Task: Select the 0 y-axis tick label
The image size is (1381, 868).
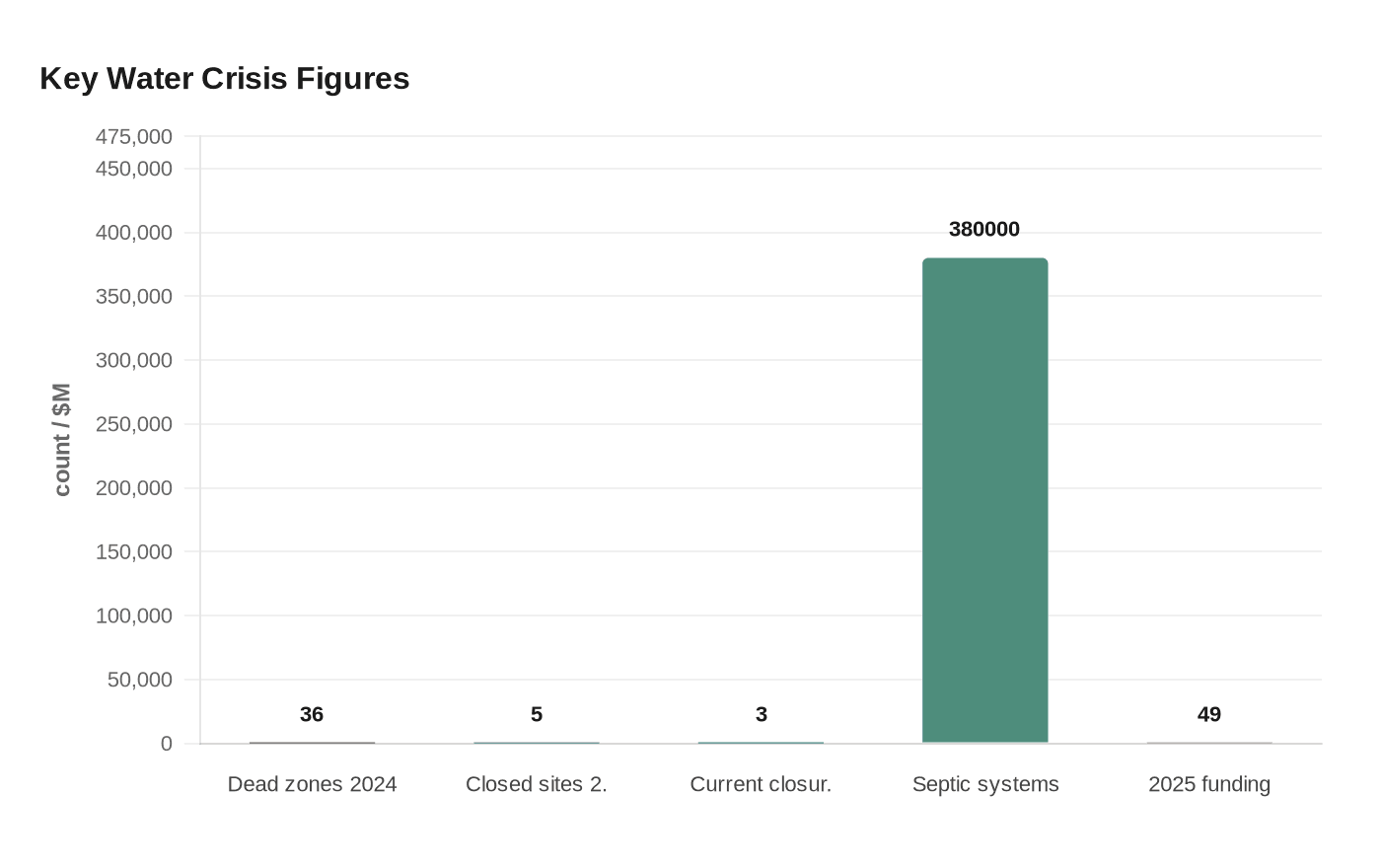Action: point(166,744)
